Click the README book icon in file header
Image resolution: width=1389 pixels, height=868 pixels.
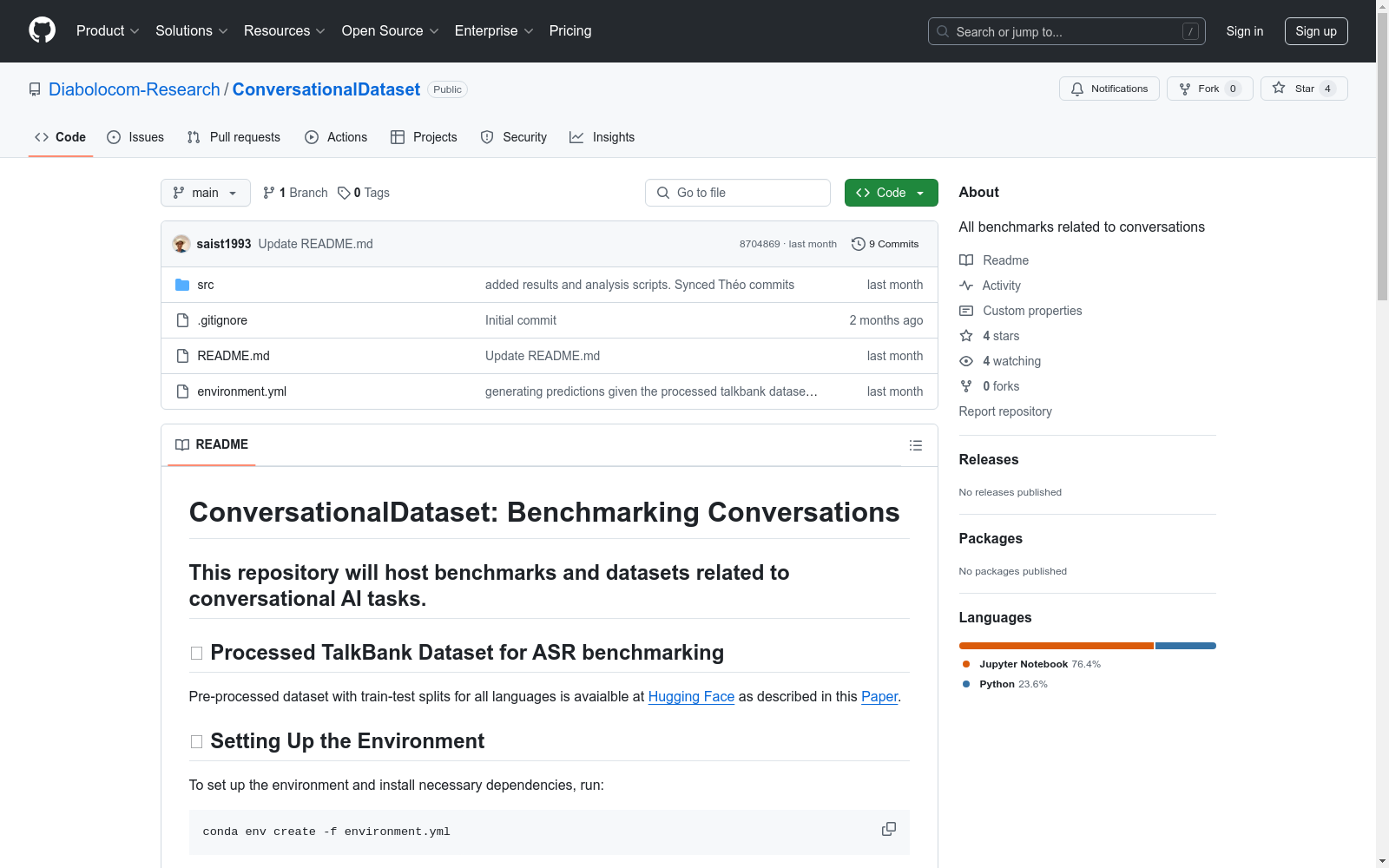pyautogui.click(x=182, y=444)
